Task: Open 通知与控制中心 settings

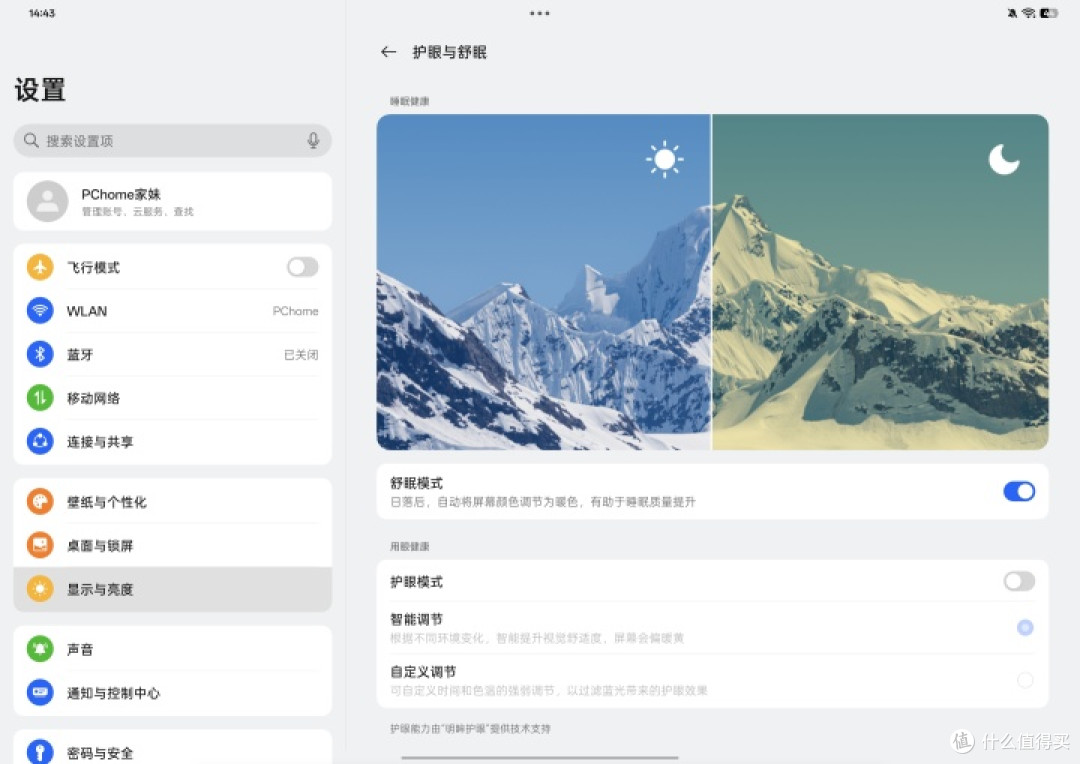Action: click(x=172, y=692)
